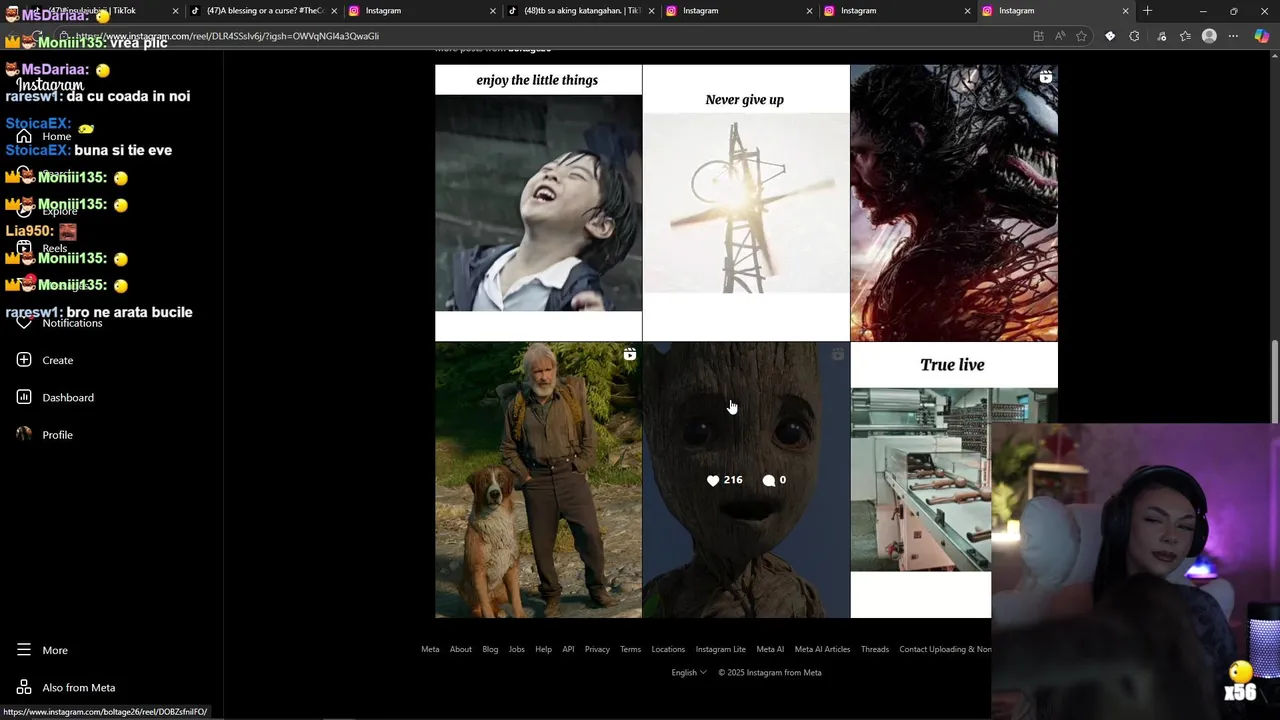Open the Locations footer link
1280x720 pixels.
[x=668, y=649]
